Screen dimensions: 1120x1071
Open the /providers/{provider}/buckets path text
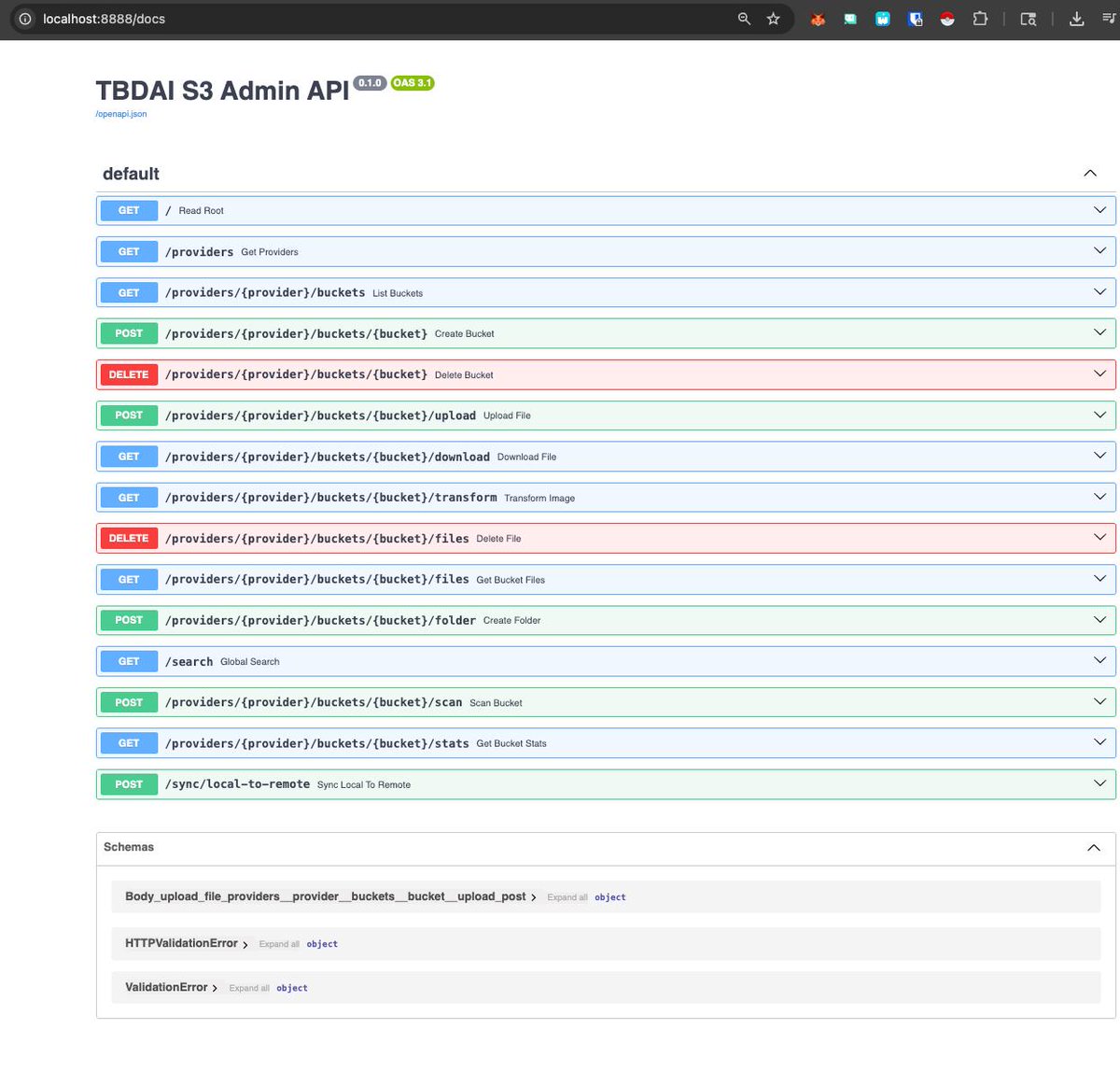(265, 292)
